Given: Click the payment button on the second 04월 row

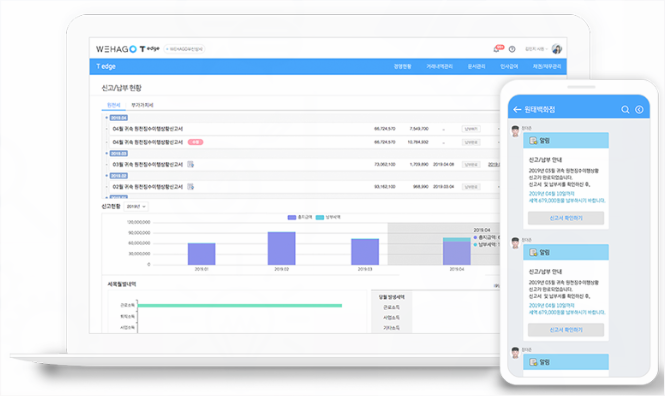Looking at the screenshot, I should [x=471, y=142].
